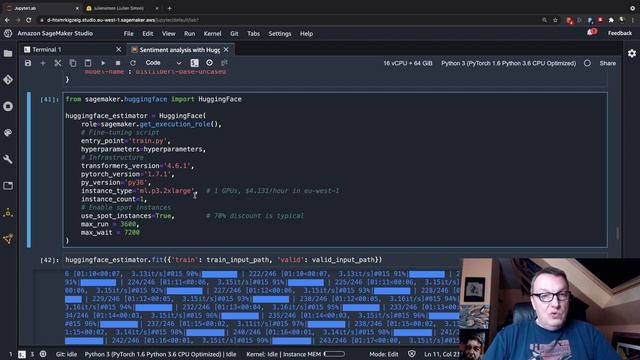The width and height of the screenshot is (640, 360).
Task: Click Mode: Edit status entry
Action: 384,354
